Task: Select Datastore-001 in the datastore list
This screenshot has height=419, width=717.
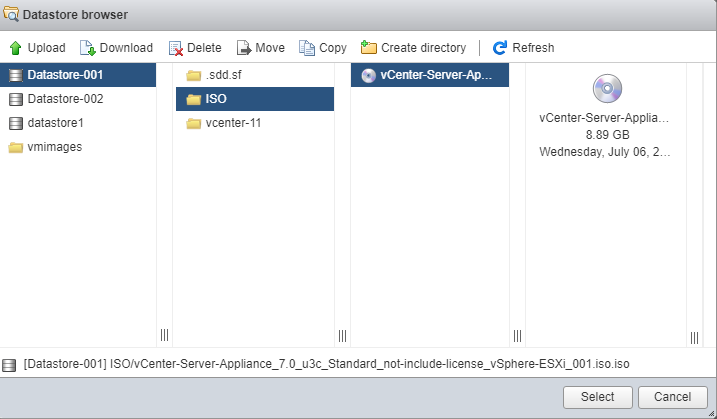Action: tap(78, 75)
